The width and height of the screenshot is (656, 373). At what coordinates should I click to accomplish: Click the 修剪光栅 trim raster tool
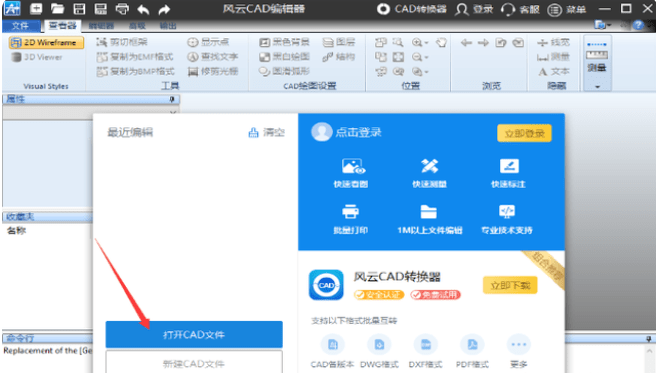pyautogui.click(x=213, y=72)
